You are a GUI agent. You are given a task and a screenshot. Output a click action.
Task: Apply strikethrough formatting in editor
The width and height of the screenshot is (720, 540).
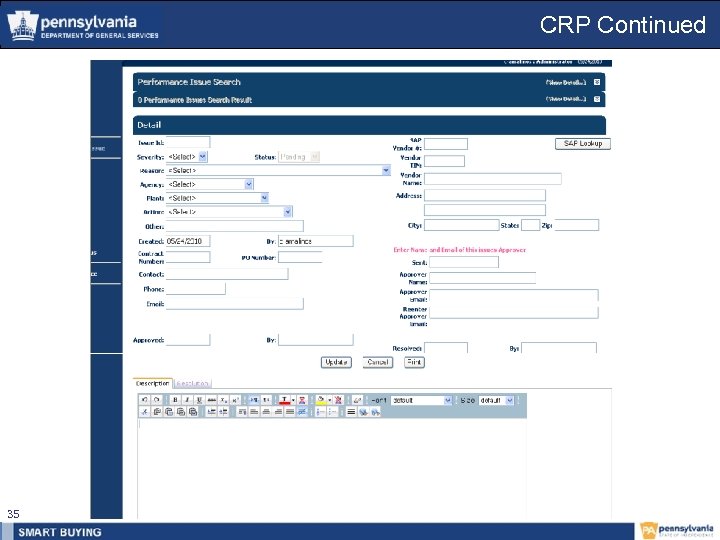coord(211,400)
